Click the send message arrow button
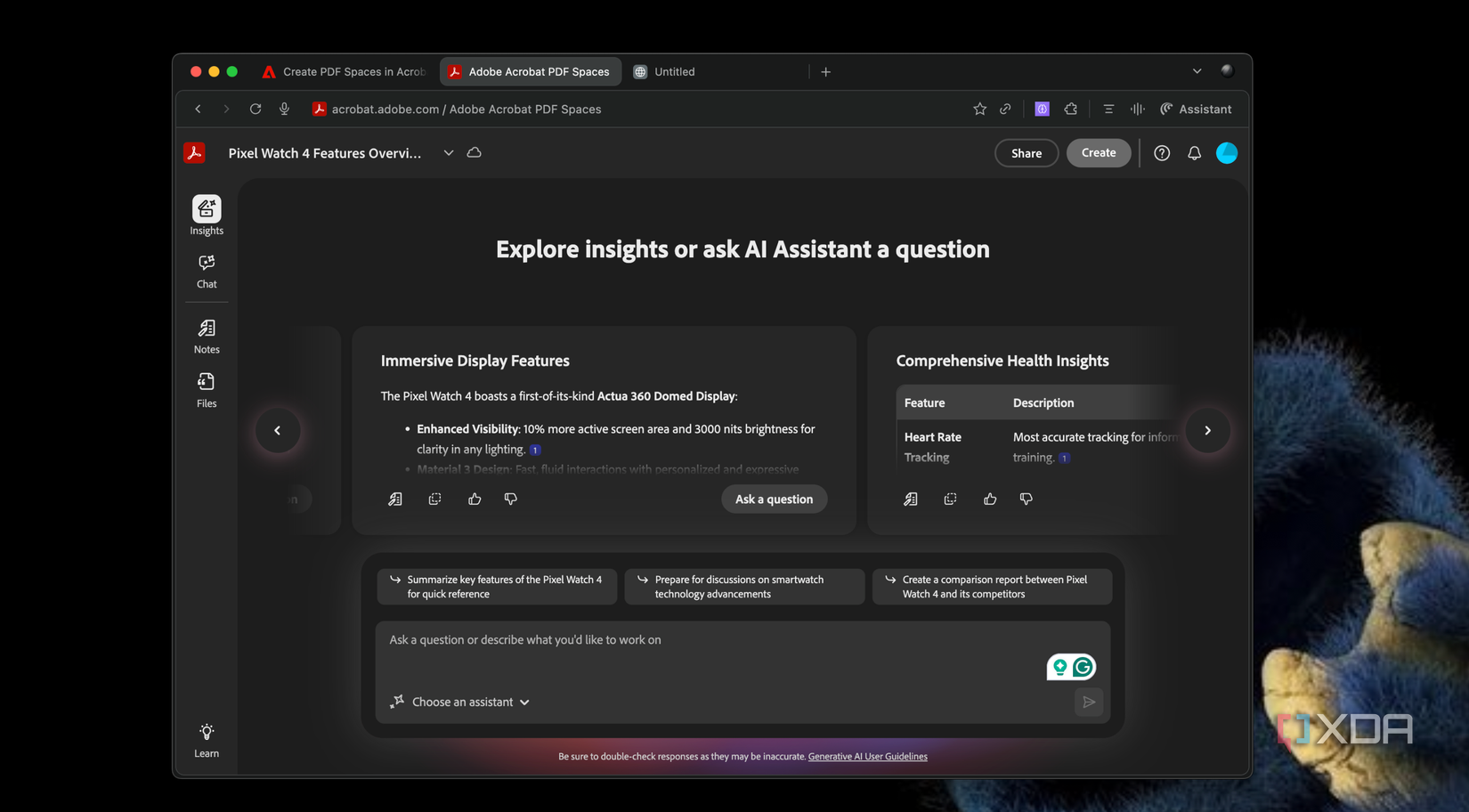 1089,702
